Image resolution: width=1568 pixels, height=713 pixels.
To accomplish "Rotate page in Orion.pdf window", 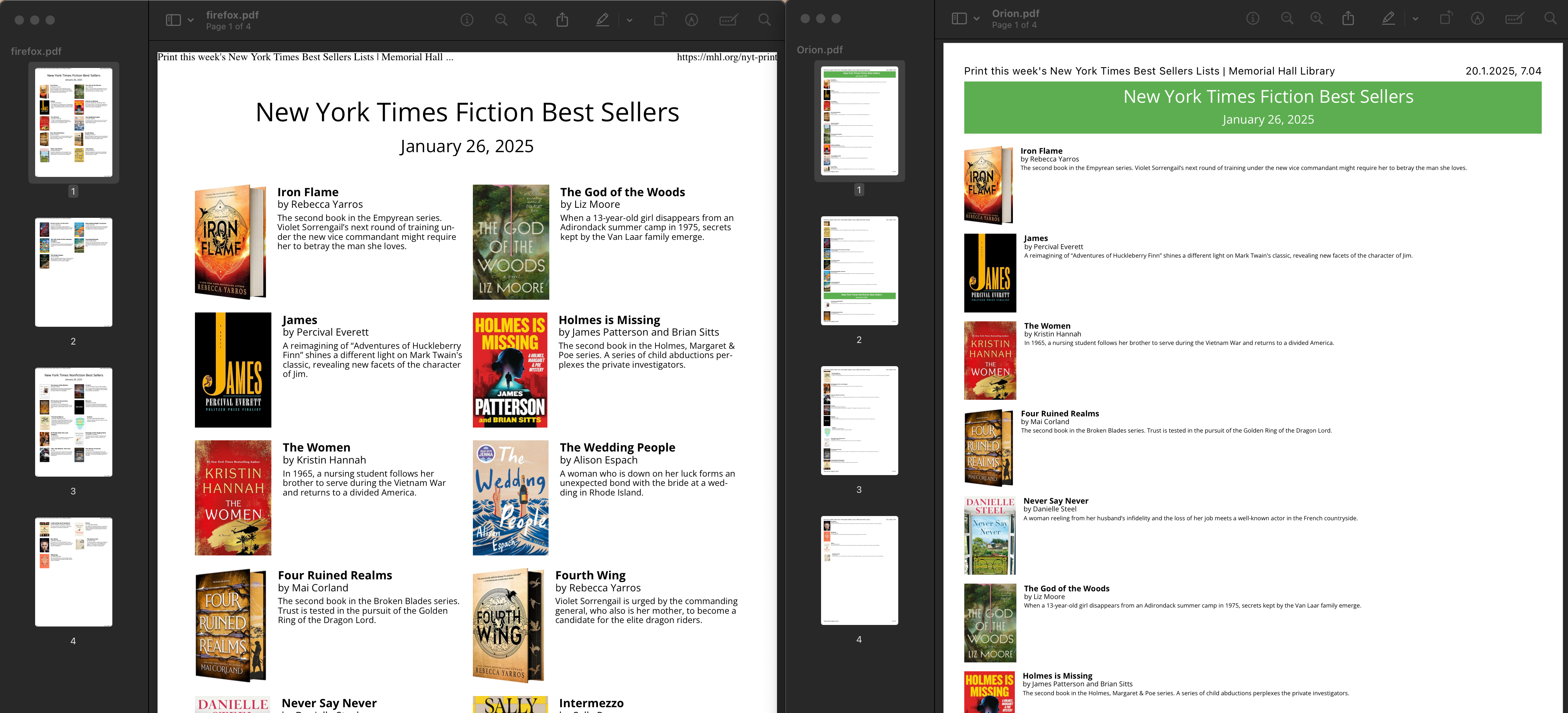I will click(1446, 19).
